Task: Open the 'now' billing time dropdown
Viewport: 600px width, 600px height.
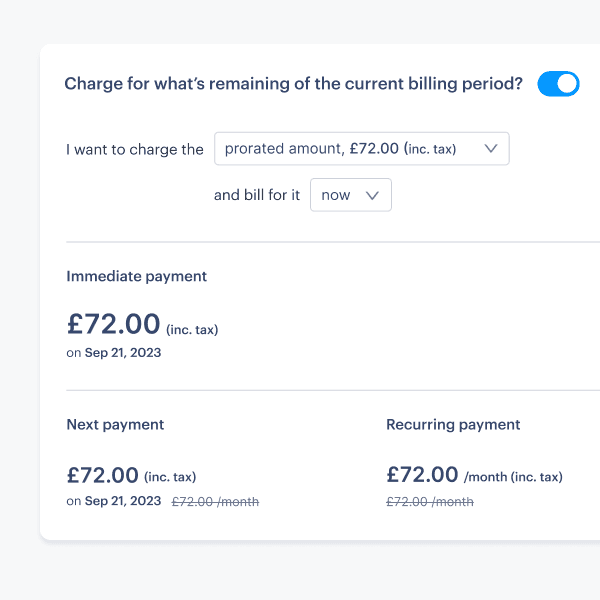Action: (x=350, y=195)
